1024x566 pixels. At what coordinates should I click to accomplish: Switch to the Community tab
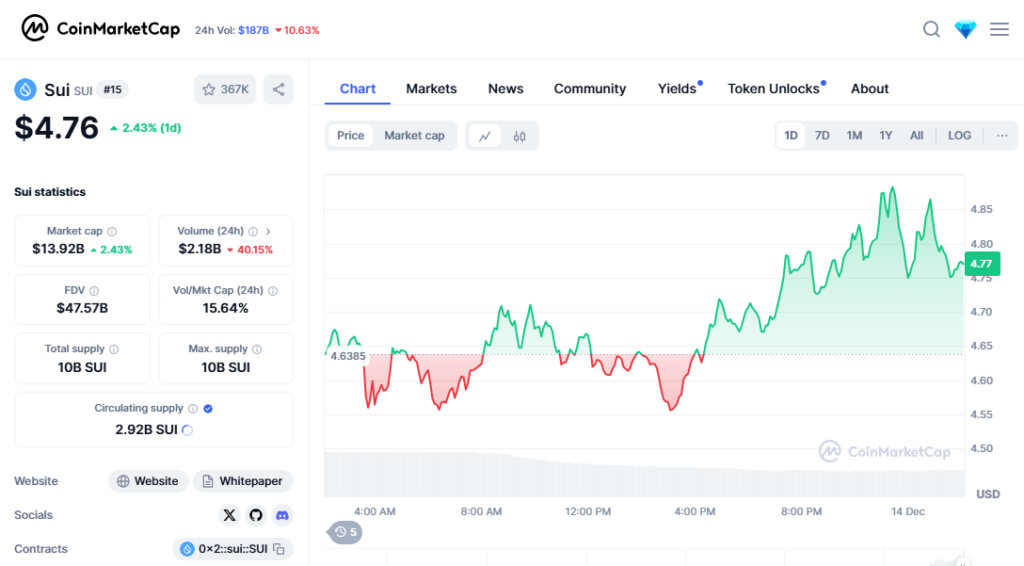coord(590,89)
